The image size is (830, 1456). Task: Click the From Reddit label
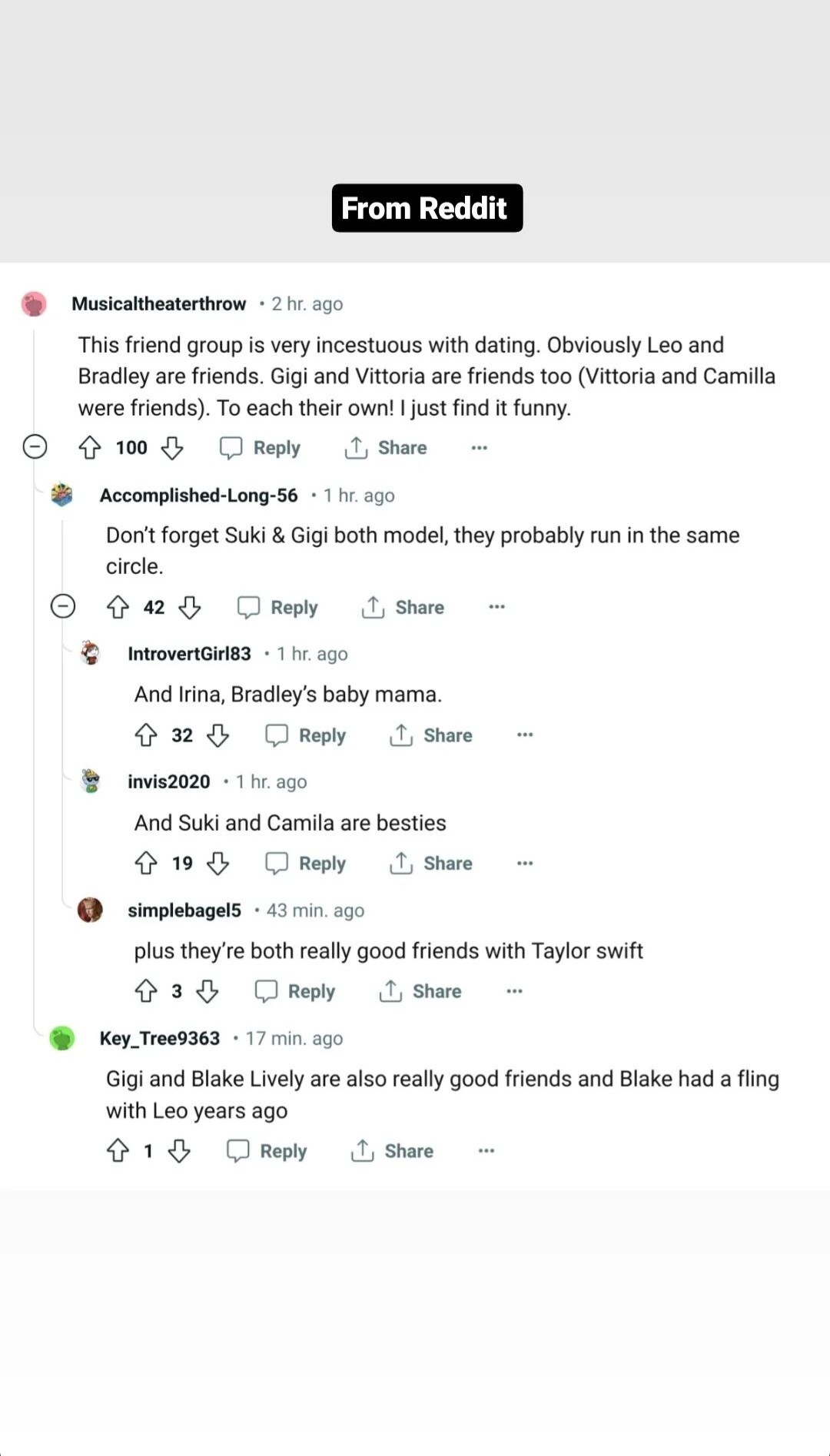coord(427,208)
